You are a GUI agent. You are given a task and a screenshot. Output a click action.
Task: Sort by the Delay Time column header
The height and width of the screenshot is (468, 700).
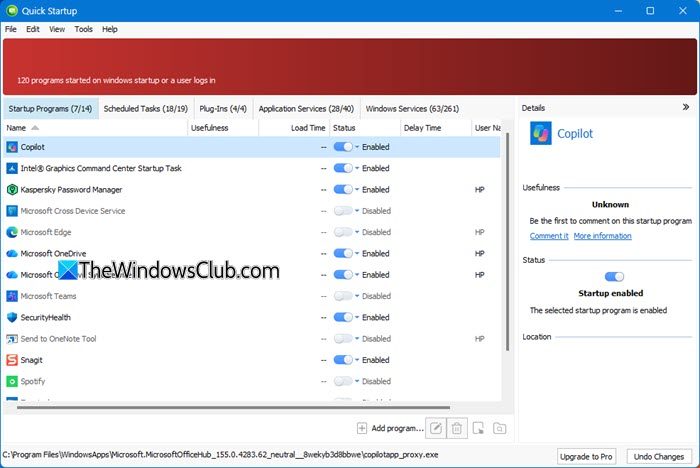pyautogui.click(x=435, y=128)
